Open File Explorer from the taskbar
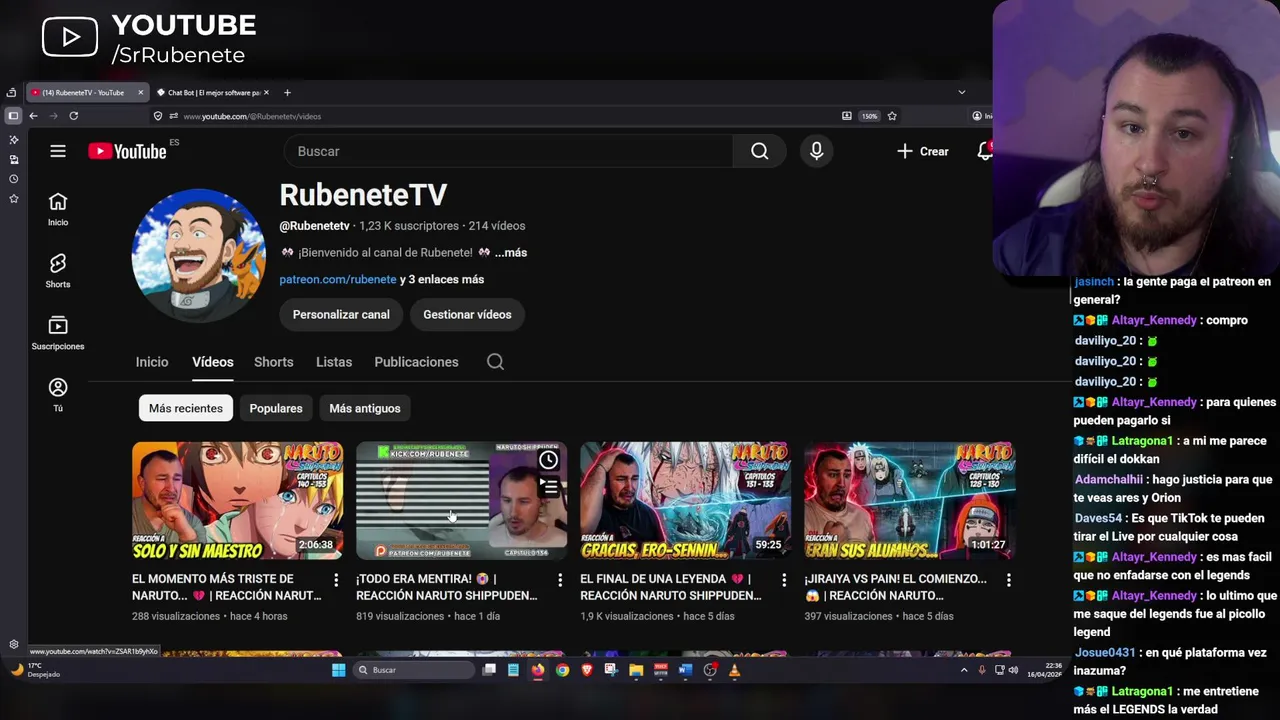Image resolution: width=1280 pixels, height=720 pixels. (636, 670)
